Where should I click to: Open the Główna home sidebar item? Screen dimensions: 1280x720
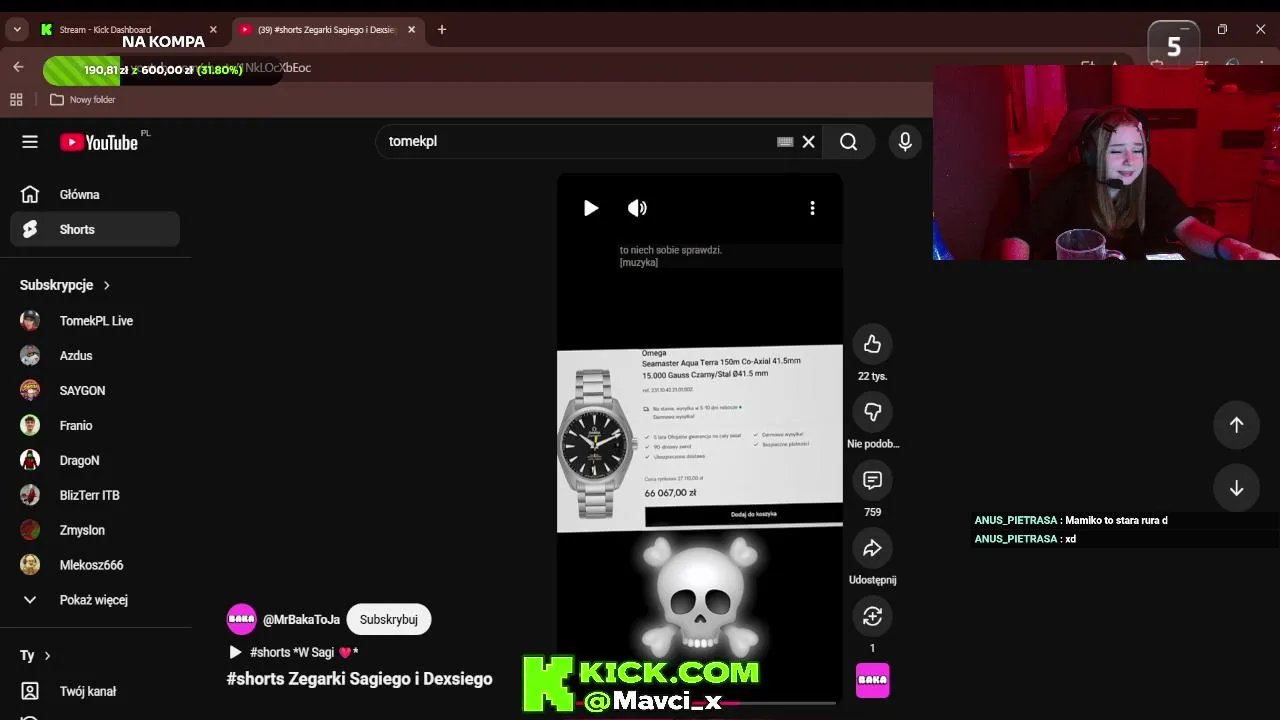point(95,194)
